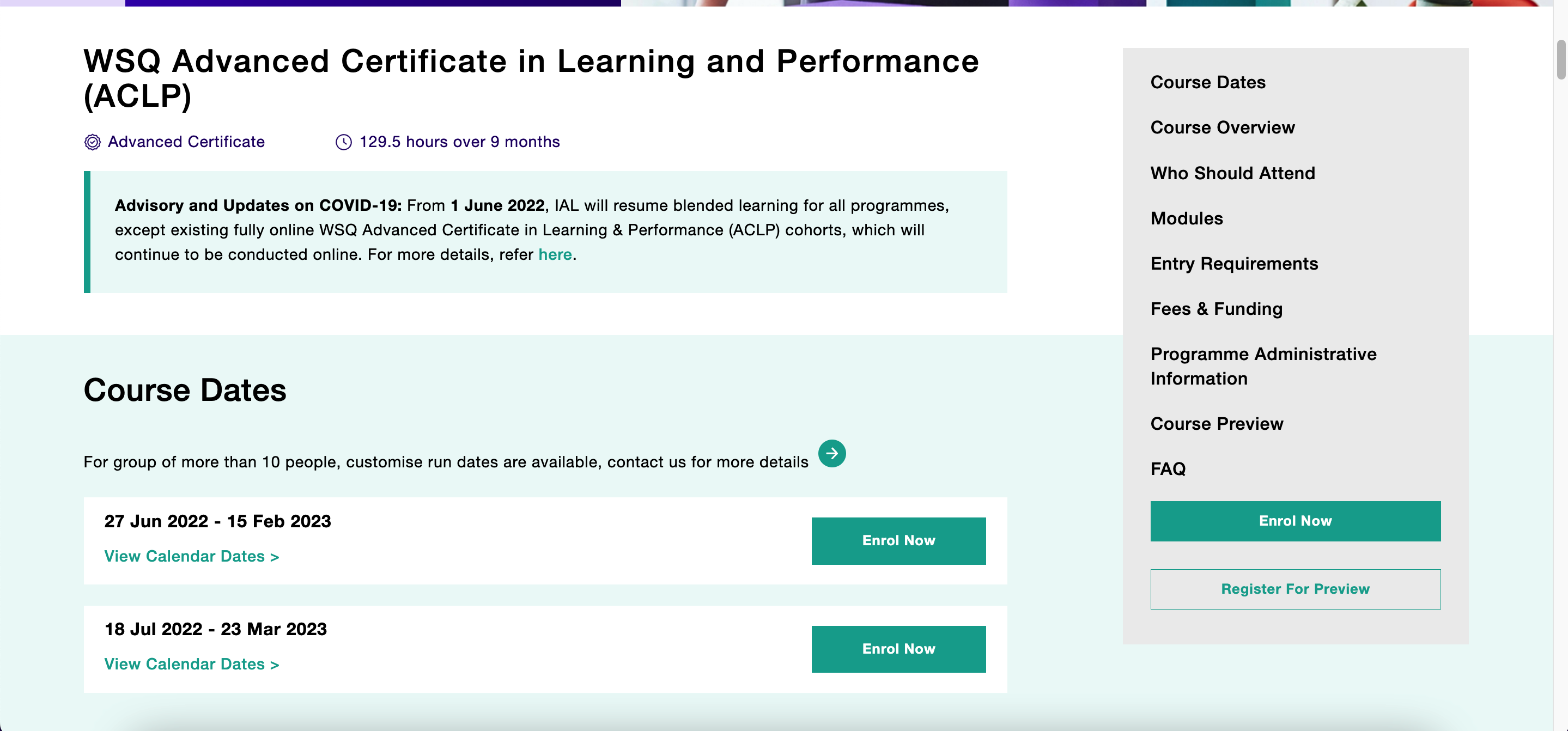Go to Course Overview section
This screenshot has height=731, width=1568.
(1222, 127)
